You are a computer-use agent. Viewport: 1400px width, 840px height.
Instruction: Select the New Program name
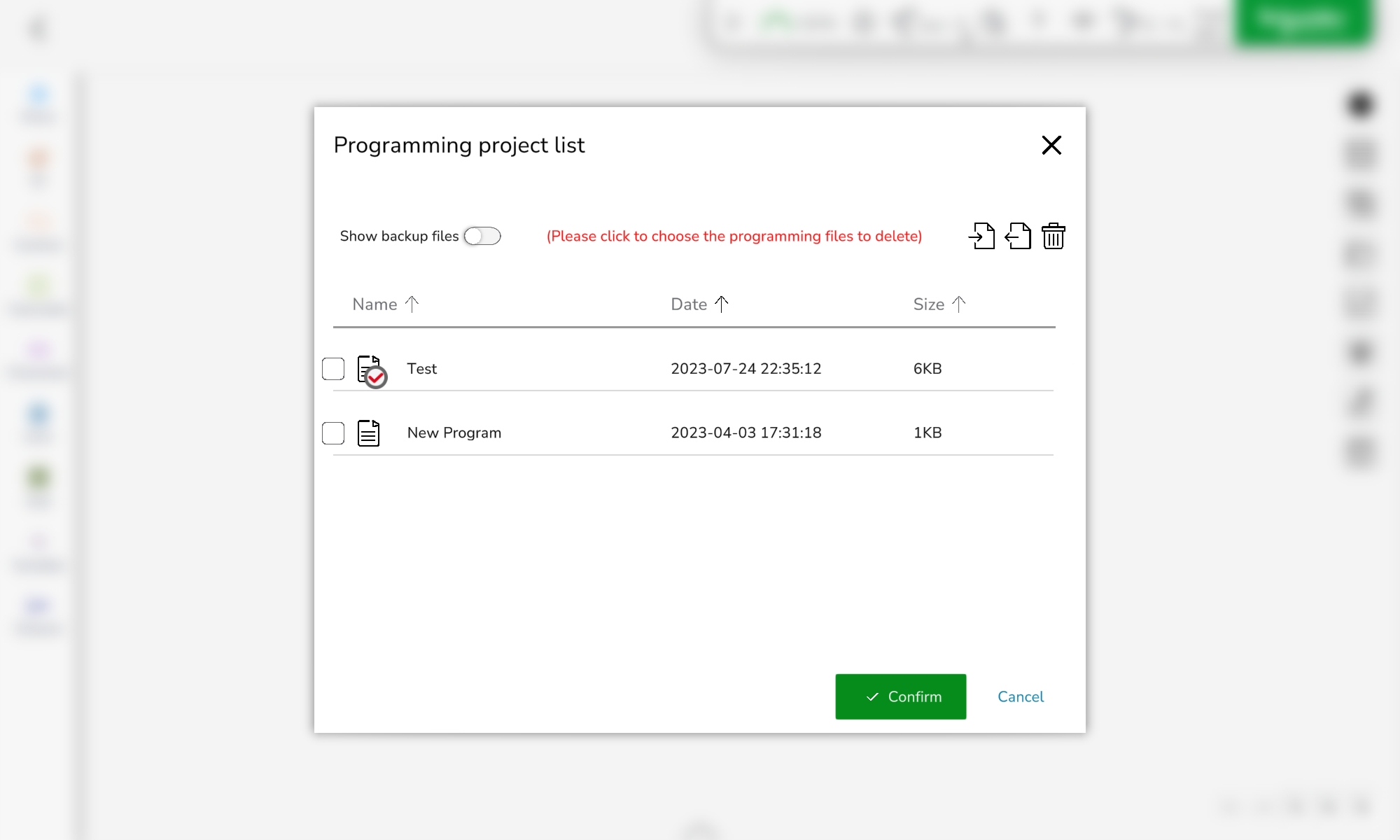pos(454,433)
